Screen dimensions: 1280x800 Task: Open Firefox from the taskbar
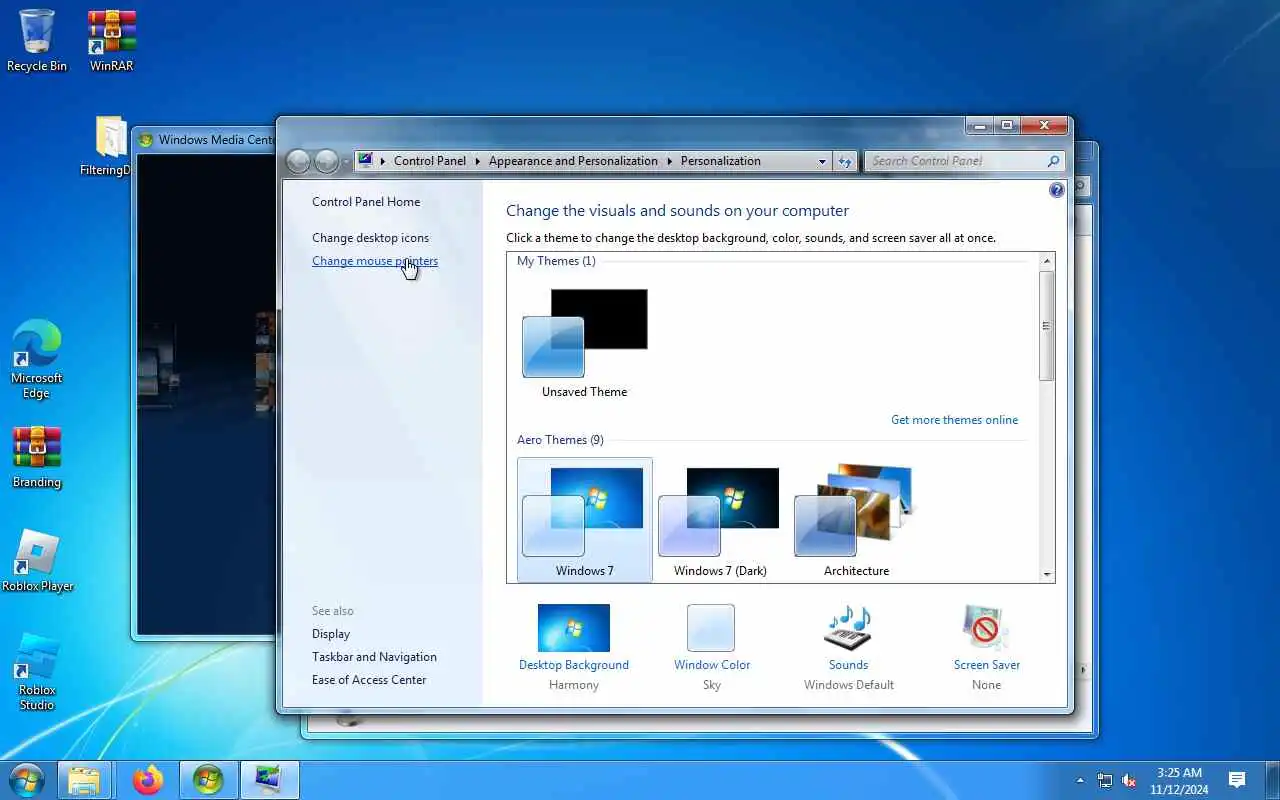(148, 780)
